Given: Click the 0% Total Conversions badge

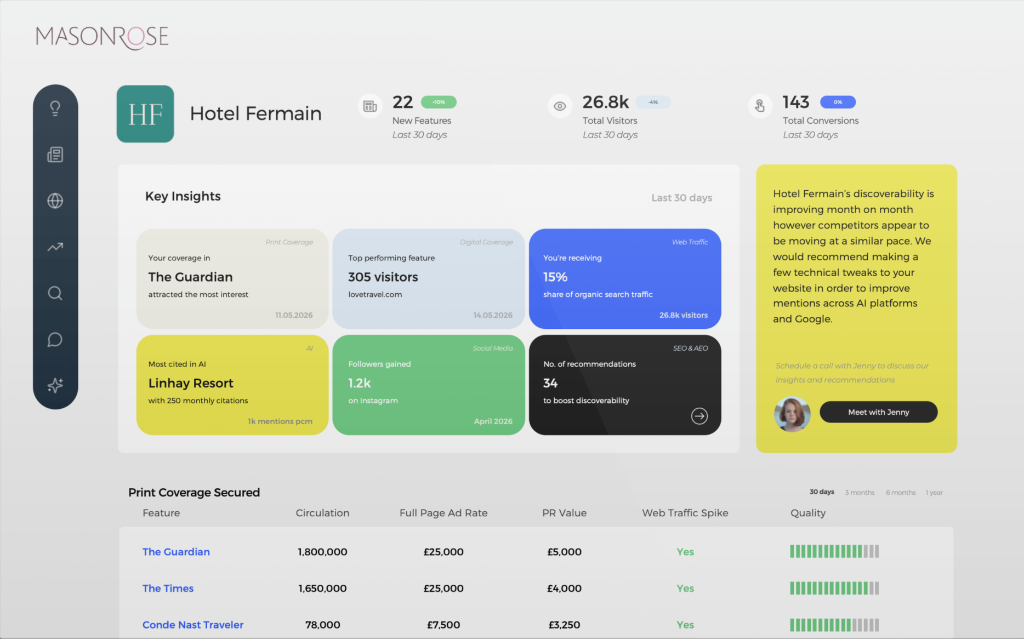Looking at the screenshot, I should (x=837, y=102).
